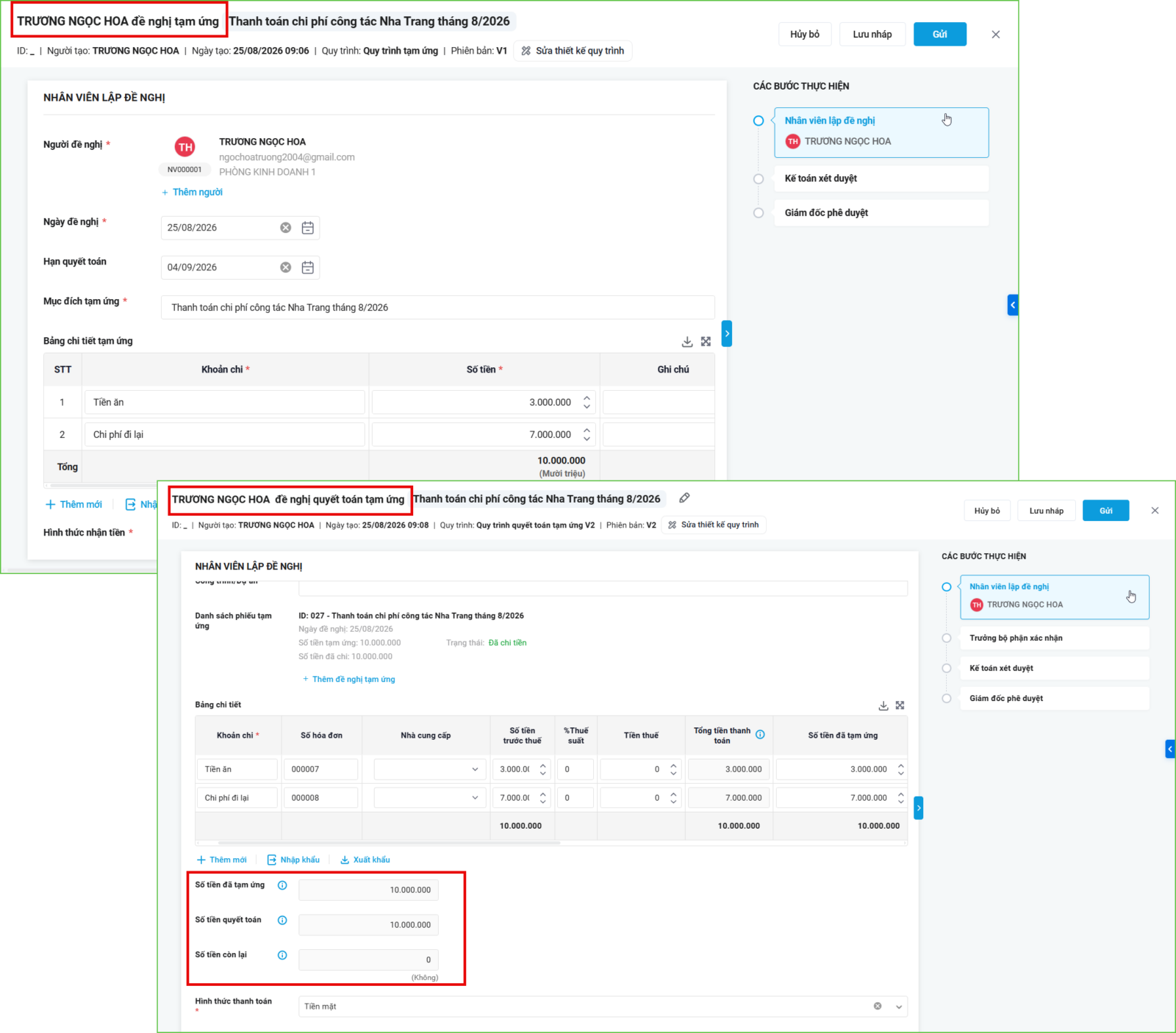Click invoice number field 000007

coord(321,769)
